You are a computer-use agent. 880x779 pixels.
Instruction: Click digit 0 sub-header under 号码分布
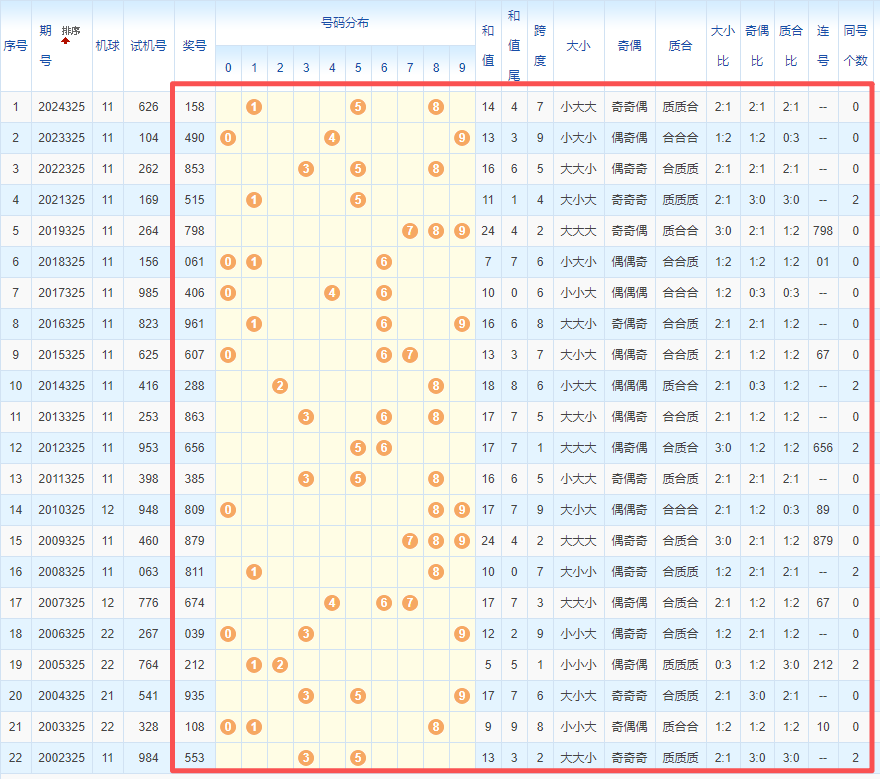pyautogui.click(x=228, y=68)
